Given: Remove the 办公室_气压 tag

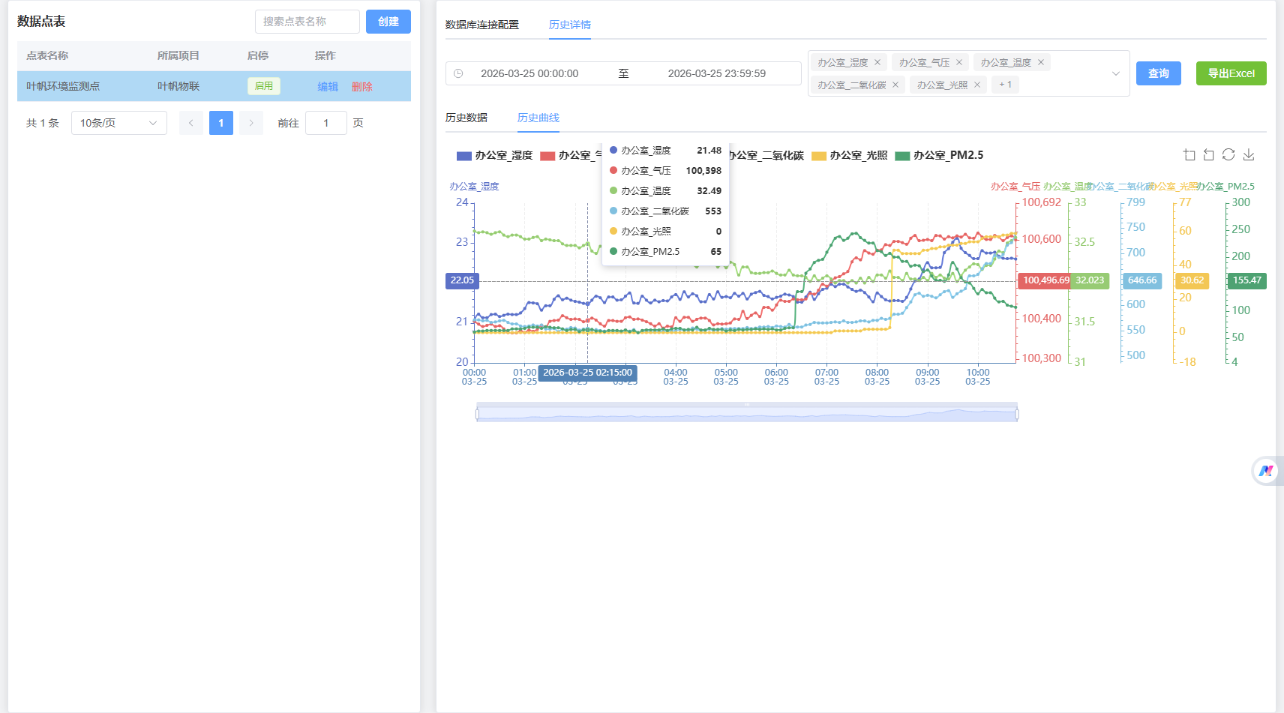Looking at the screenshot, I should pyautogui.click(x=959, y=62).
